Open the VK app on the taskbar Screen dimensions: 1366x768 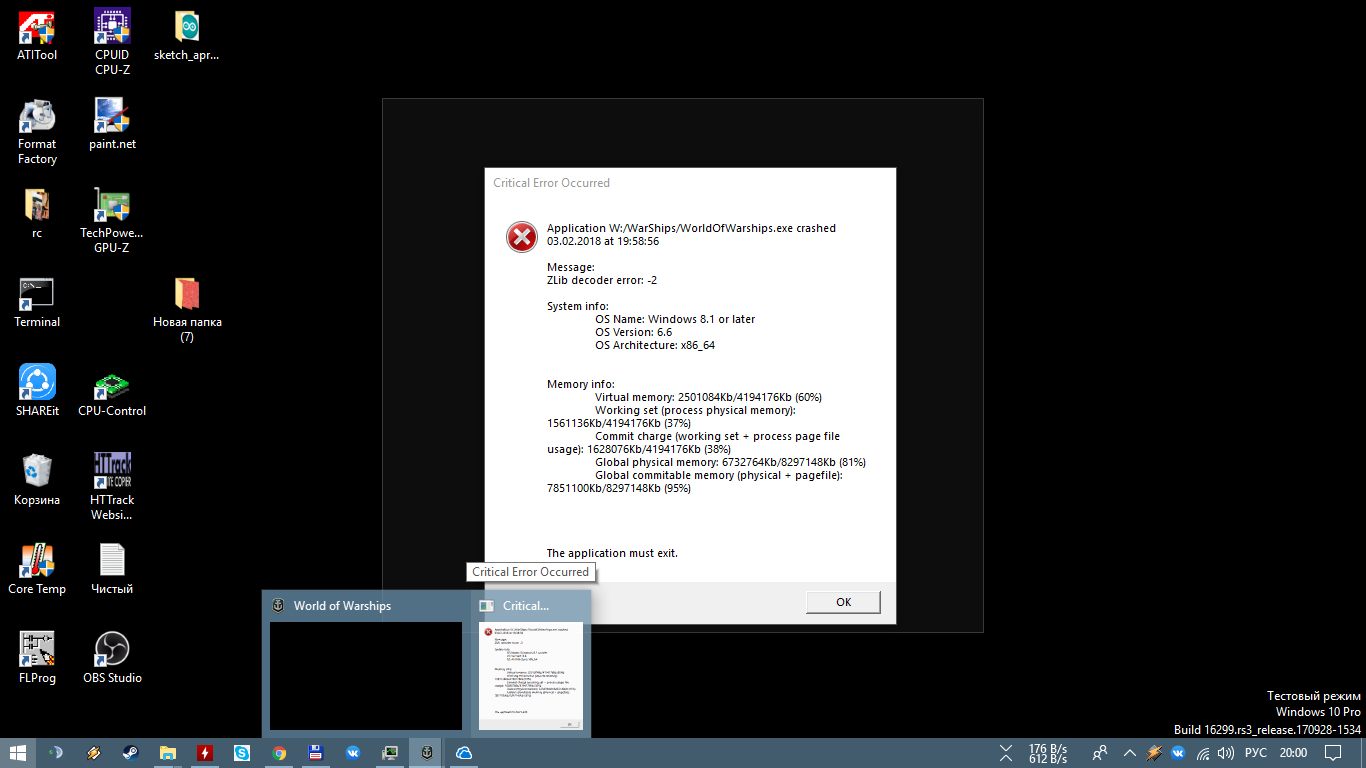[353, 753]
